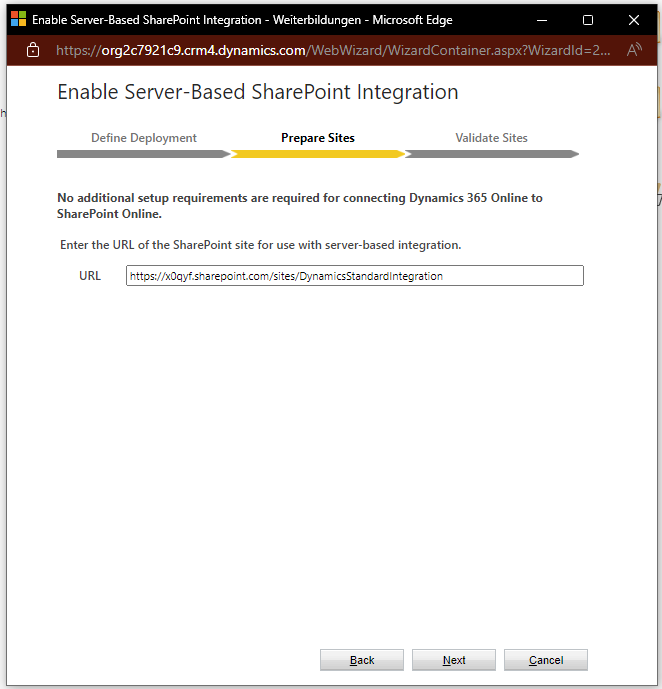The width and height of the screenshot is (662, 689).
Task: Click the Back button
Action: tap(362, 660)
